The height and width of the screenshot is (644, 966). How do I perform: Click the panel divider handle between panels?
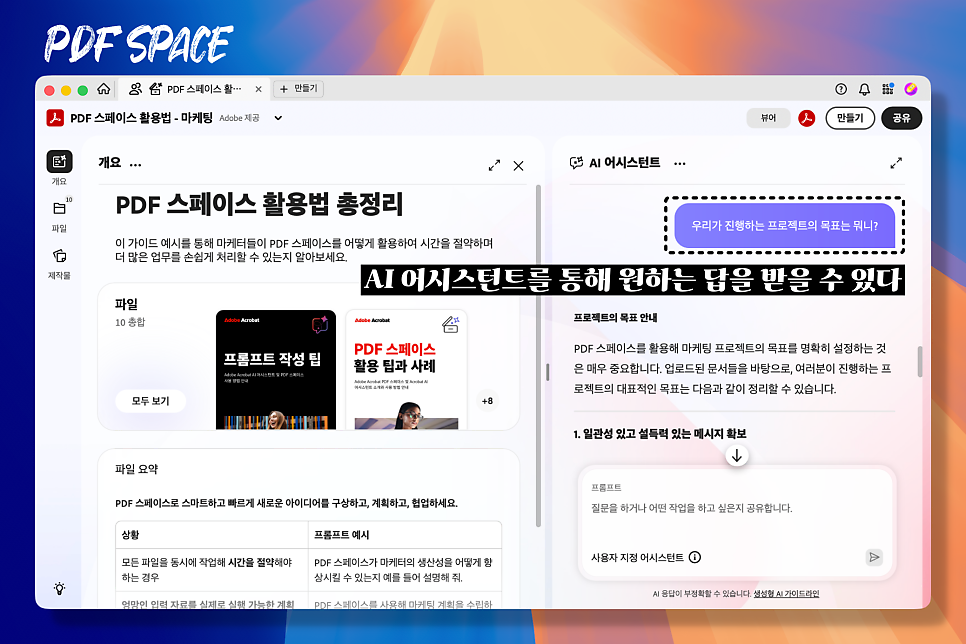tap(547, 372)
